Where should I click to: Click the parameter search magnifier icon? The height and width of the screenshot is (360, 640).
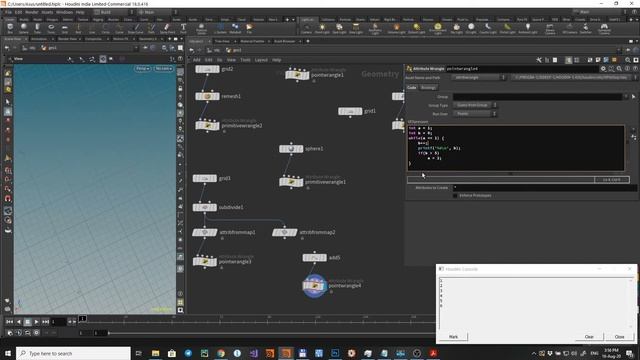tap(619, 69)
